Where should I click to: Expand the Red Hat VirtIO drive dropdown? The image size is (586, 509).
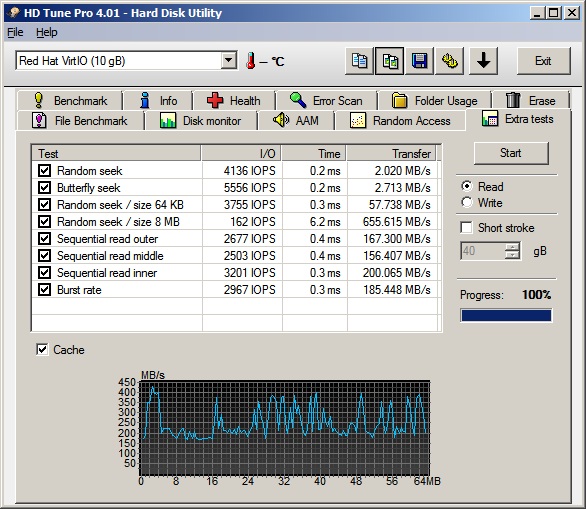(x=228, y=60)
